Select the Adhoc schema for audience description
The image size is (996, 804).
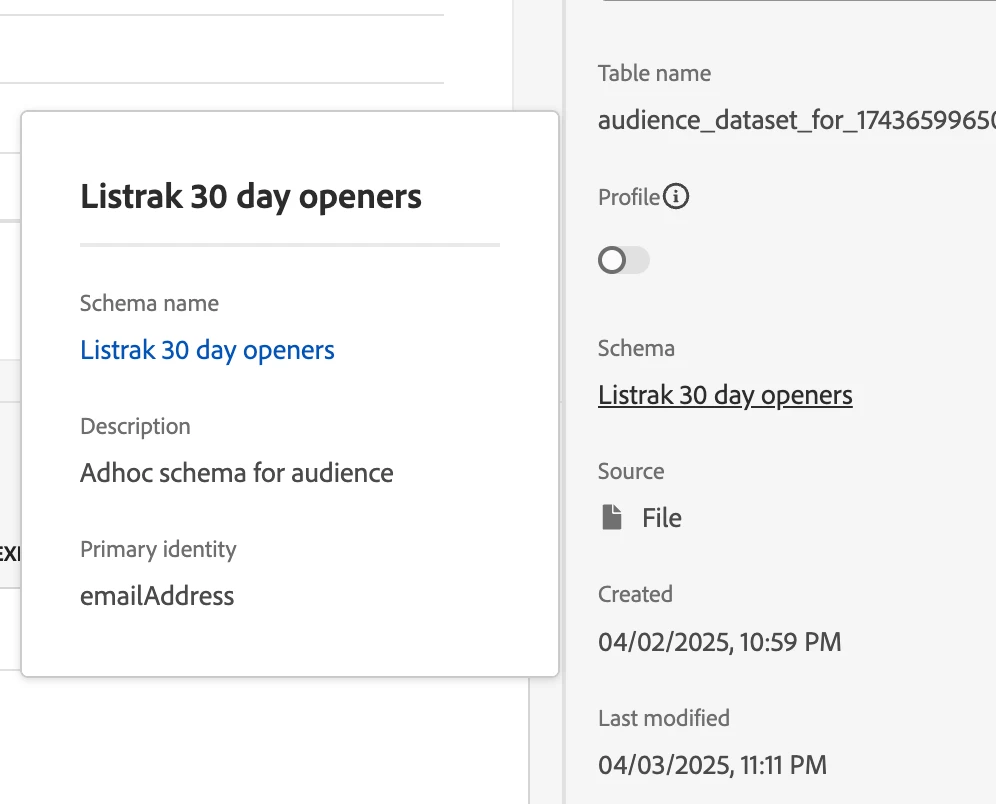236,473
